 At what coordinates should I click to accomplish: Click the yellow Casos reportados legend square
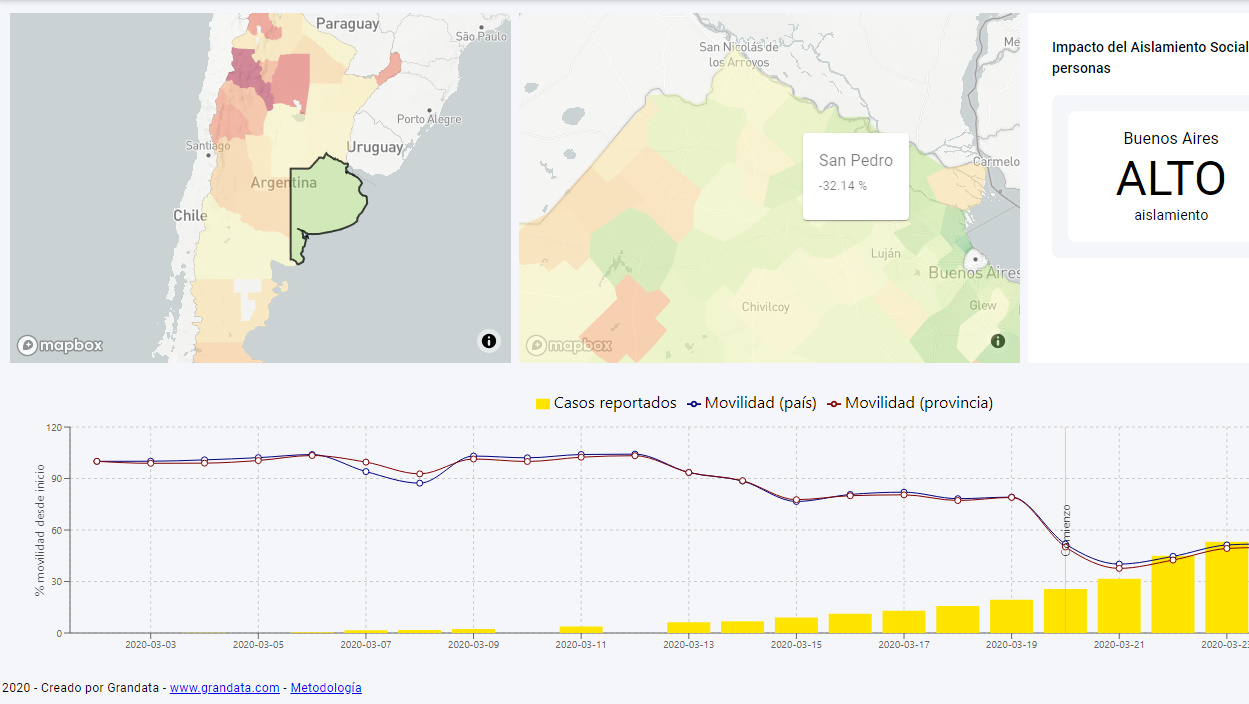(x=542, y=403)
